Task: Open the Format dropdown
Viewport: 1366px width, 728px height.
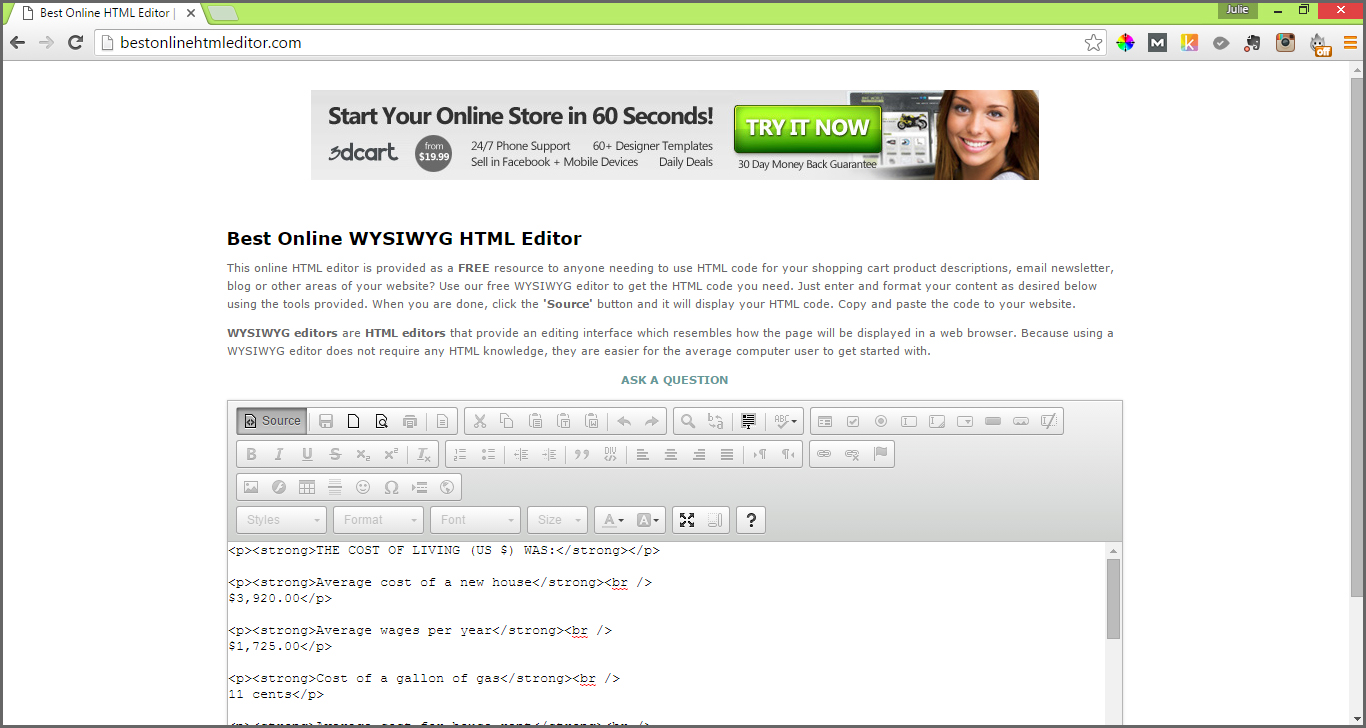Action: [x=377, y=520]
